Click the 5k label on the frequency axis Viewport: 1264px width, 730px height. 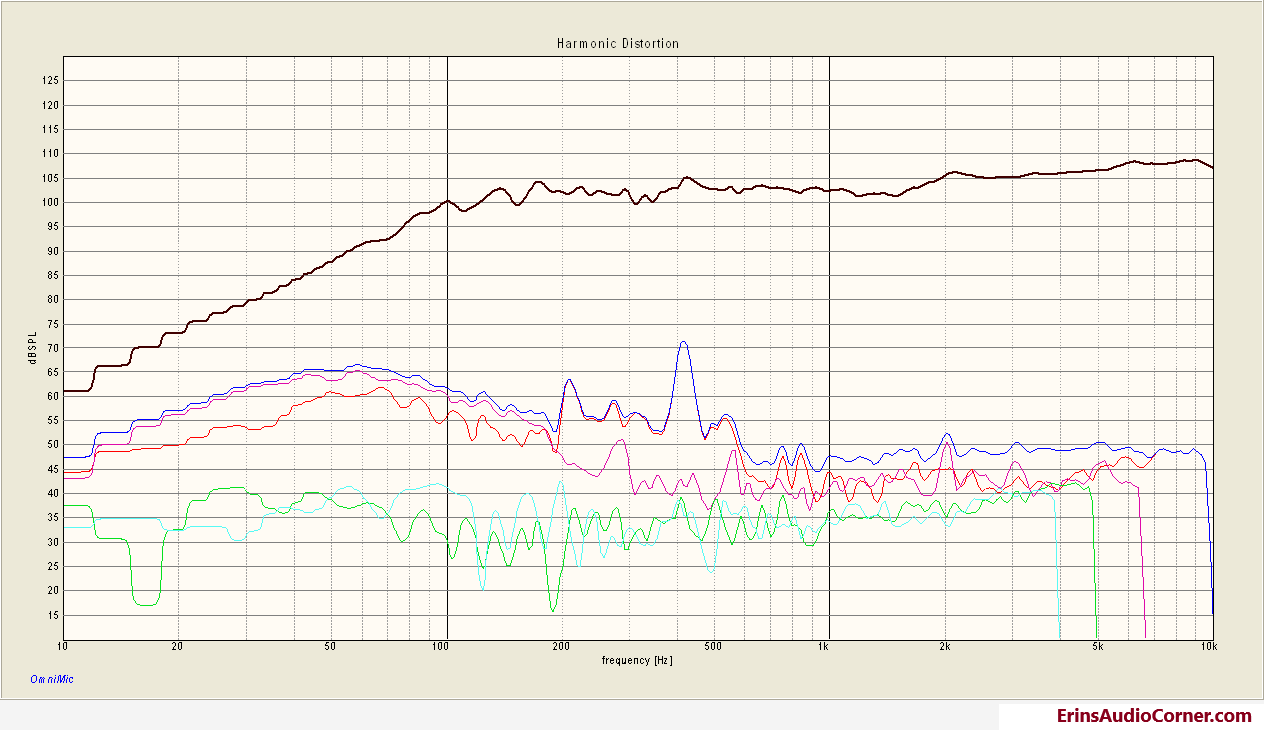point(1097,647)
